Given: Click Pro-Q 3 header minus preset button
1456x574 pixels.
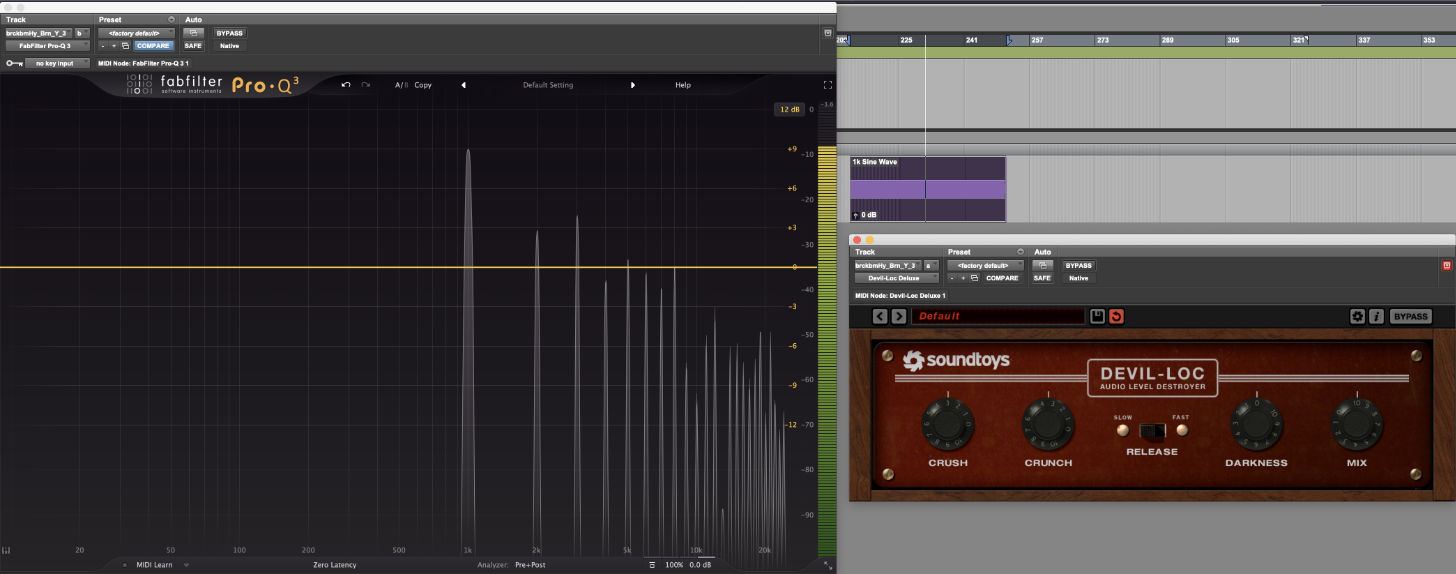Looking at the screenshot, I should click(x=102, y=46).
